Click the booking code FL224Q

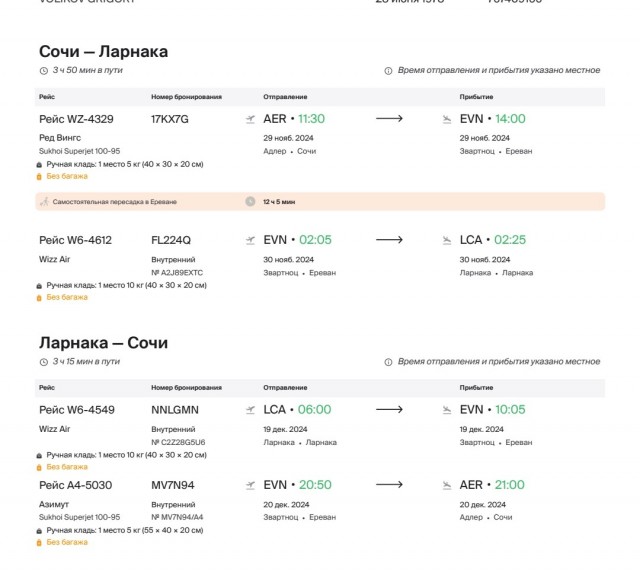[171, 240]
